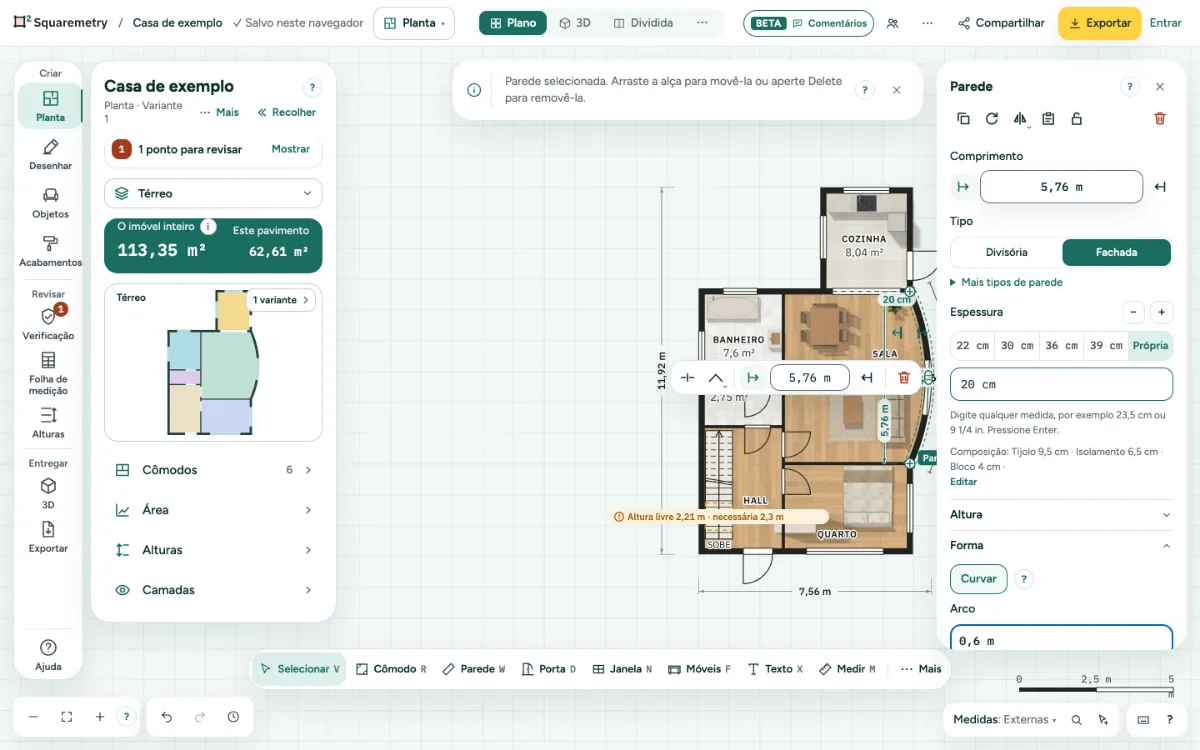Click the undo arrow icon

[167, 717]
